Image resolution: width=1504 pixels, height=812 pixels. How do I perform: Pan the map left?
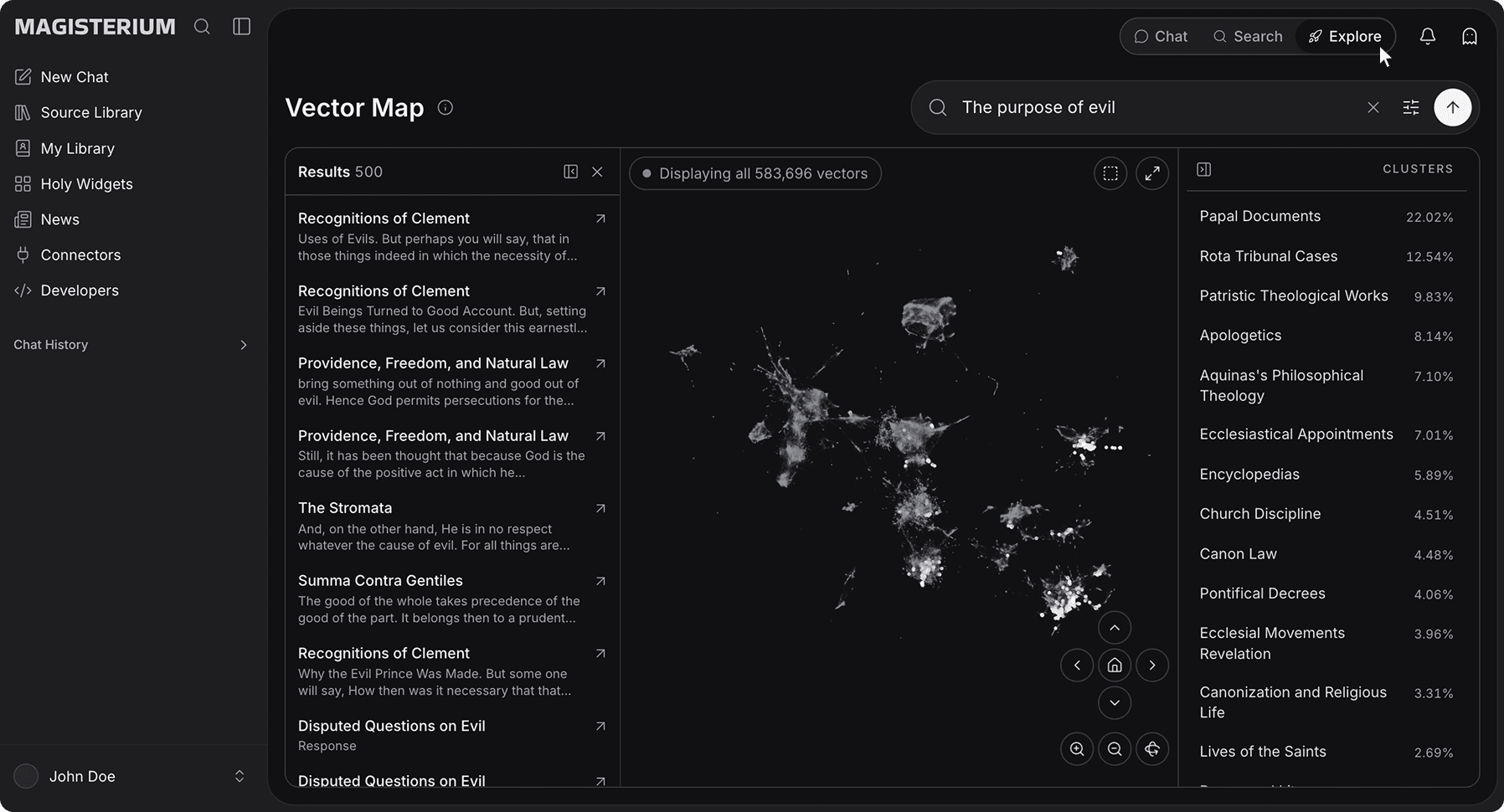[x=1077, y=666]
